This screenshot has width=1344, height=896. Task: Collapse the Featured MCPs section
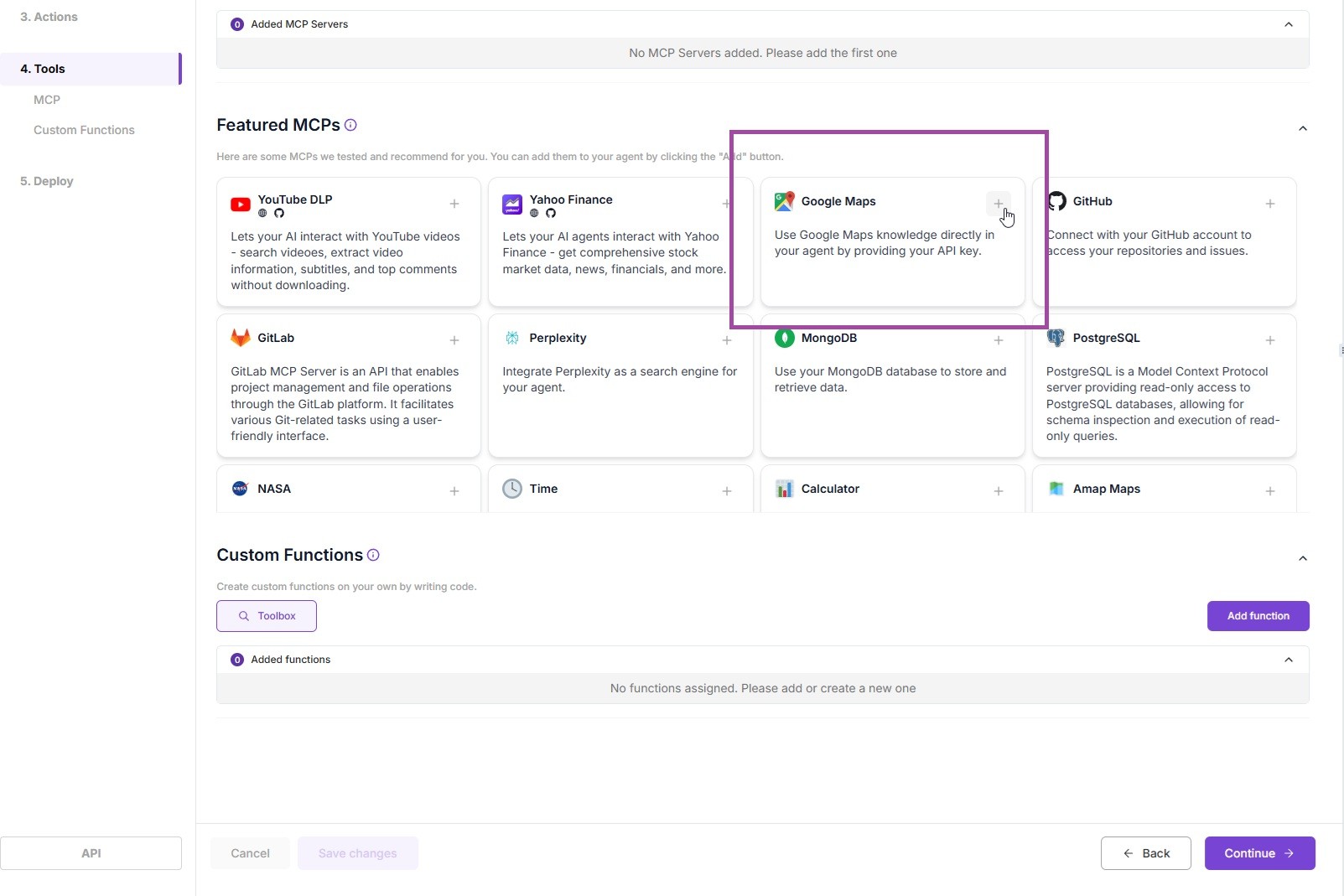coord(1303,128)
